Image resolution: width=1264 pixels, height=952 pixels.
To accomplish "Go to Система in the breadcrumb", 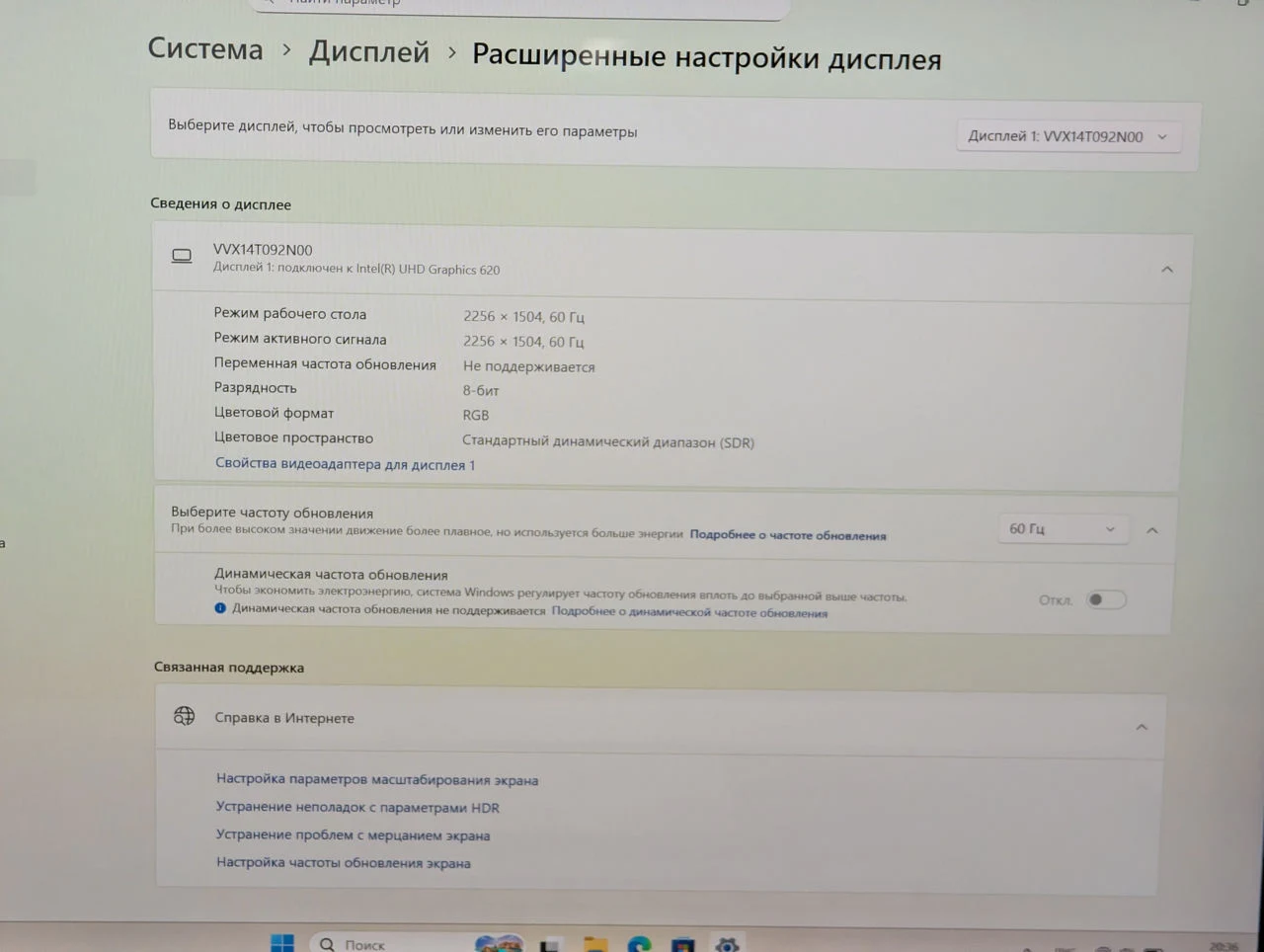I will coord(205,48).
